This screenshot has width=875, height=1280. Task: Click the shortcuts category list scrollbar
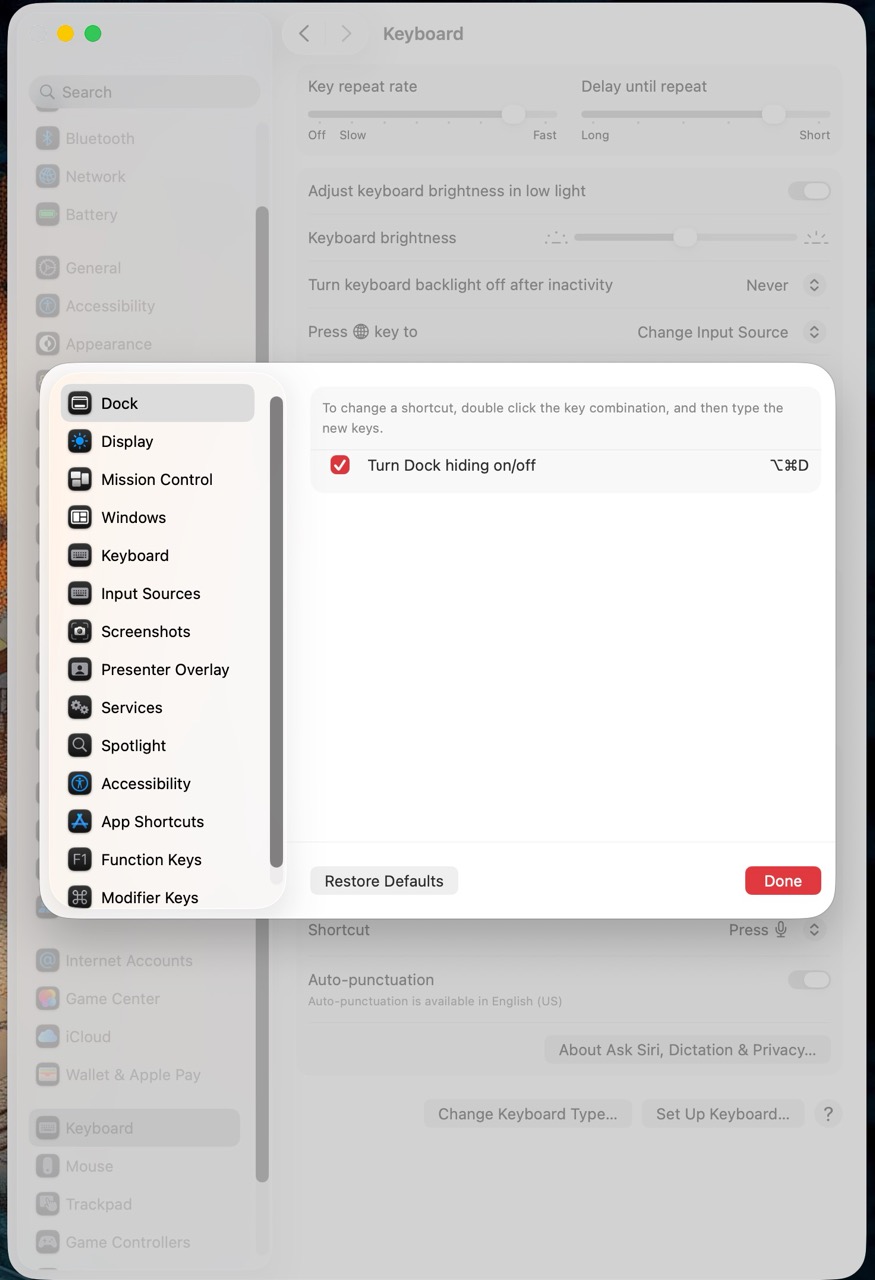point(276,632)
